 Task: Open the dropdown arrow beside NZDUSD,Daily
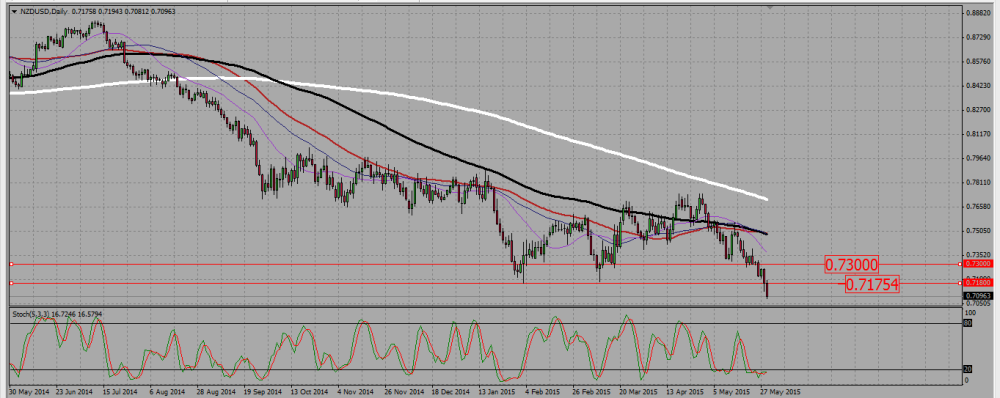point(13,11)
